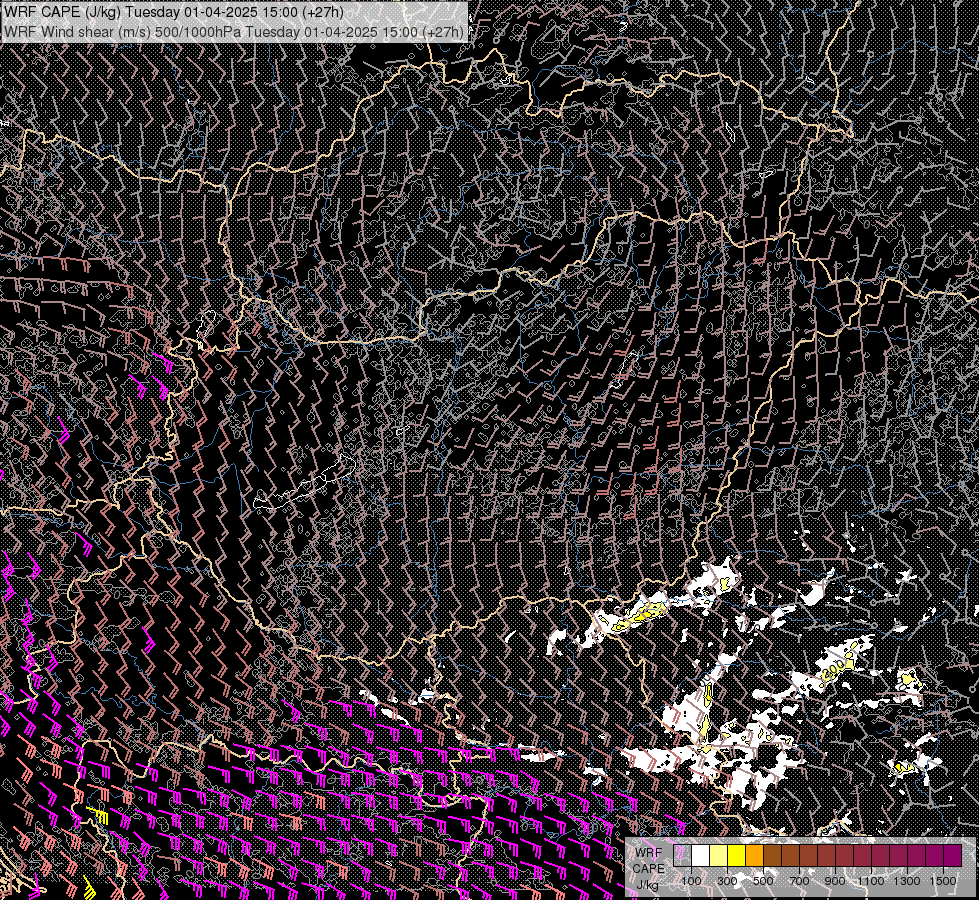Click the legend value 900
This screenshot has width=979, height=900.
pyautogui.click(x=835, y=881)
